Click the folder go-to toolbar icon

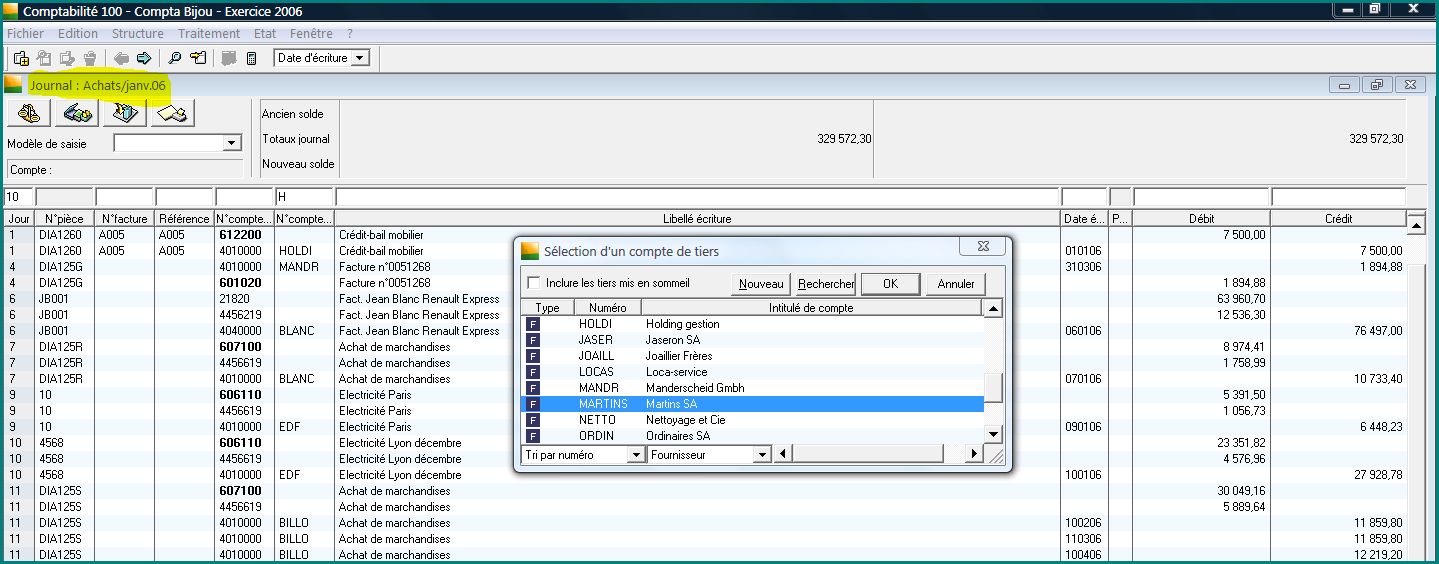pyautogui.click(x=198, y=58)
